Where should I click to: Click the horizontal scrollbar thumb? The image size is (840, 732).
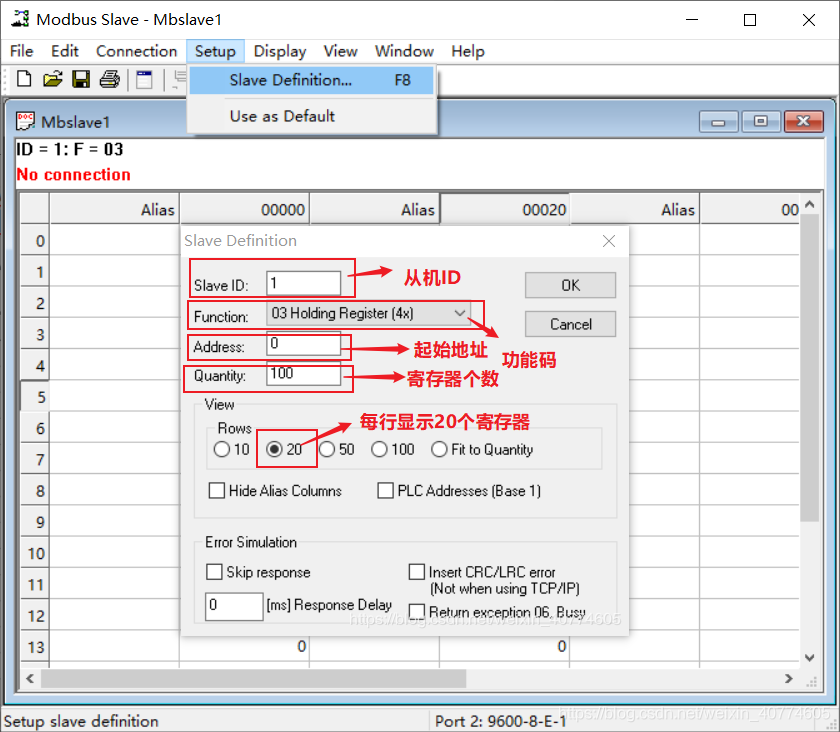coord(253,678)
